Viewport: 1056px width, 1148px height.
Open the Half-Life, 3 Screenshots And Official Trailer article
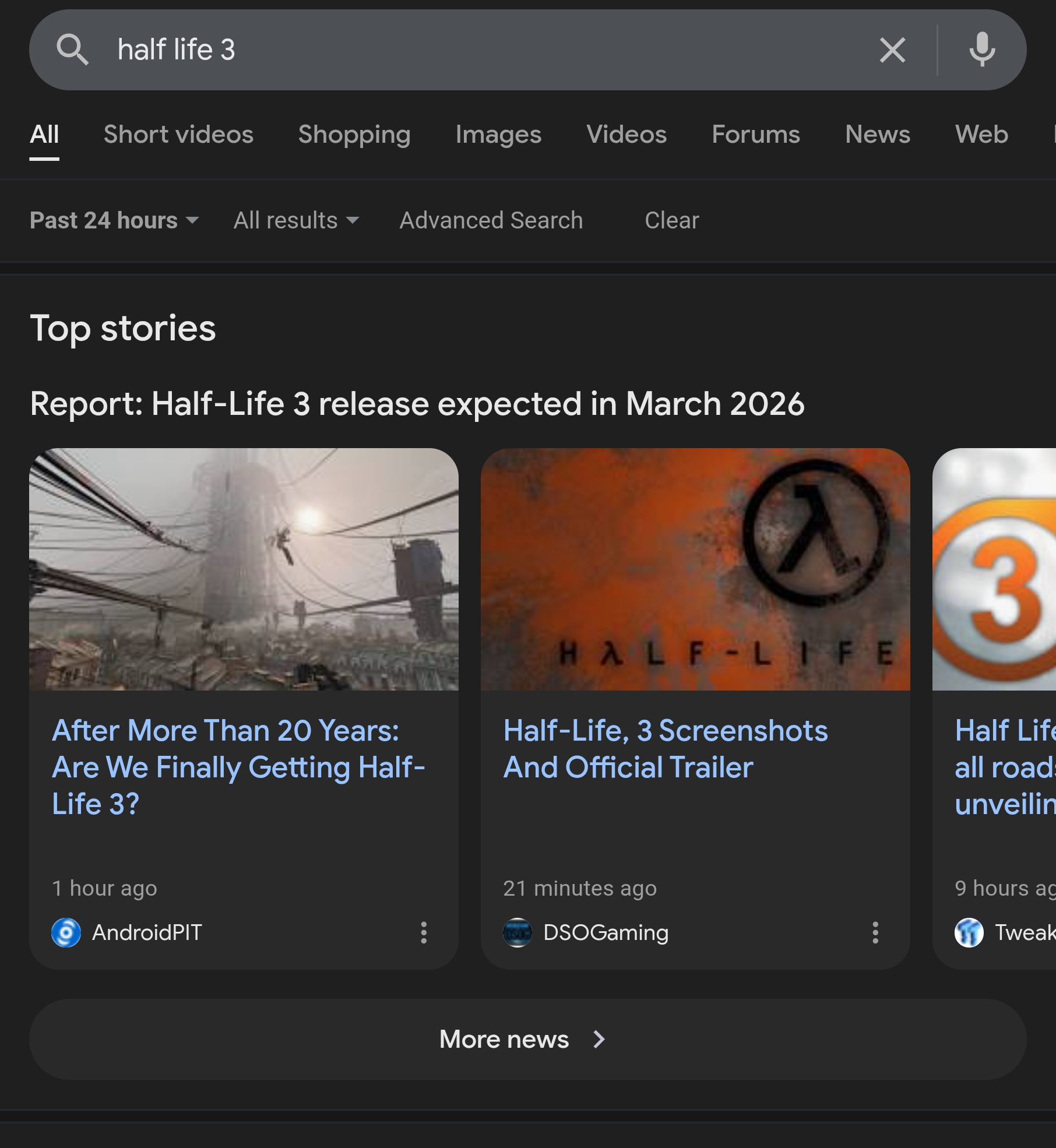pos(666,749)
